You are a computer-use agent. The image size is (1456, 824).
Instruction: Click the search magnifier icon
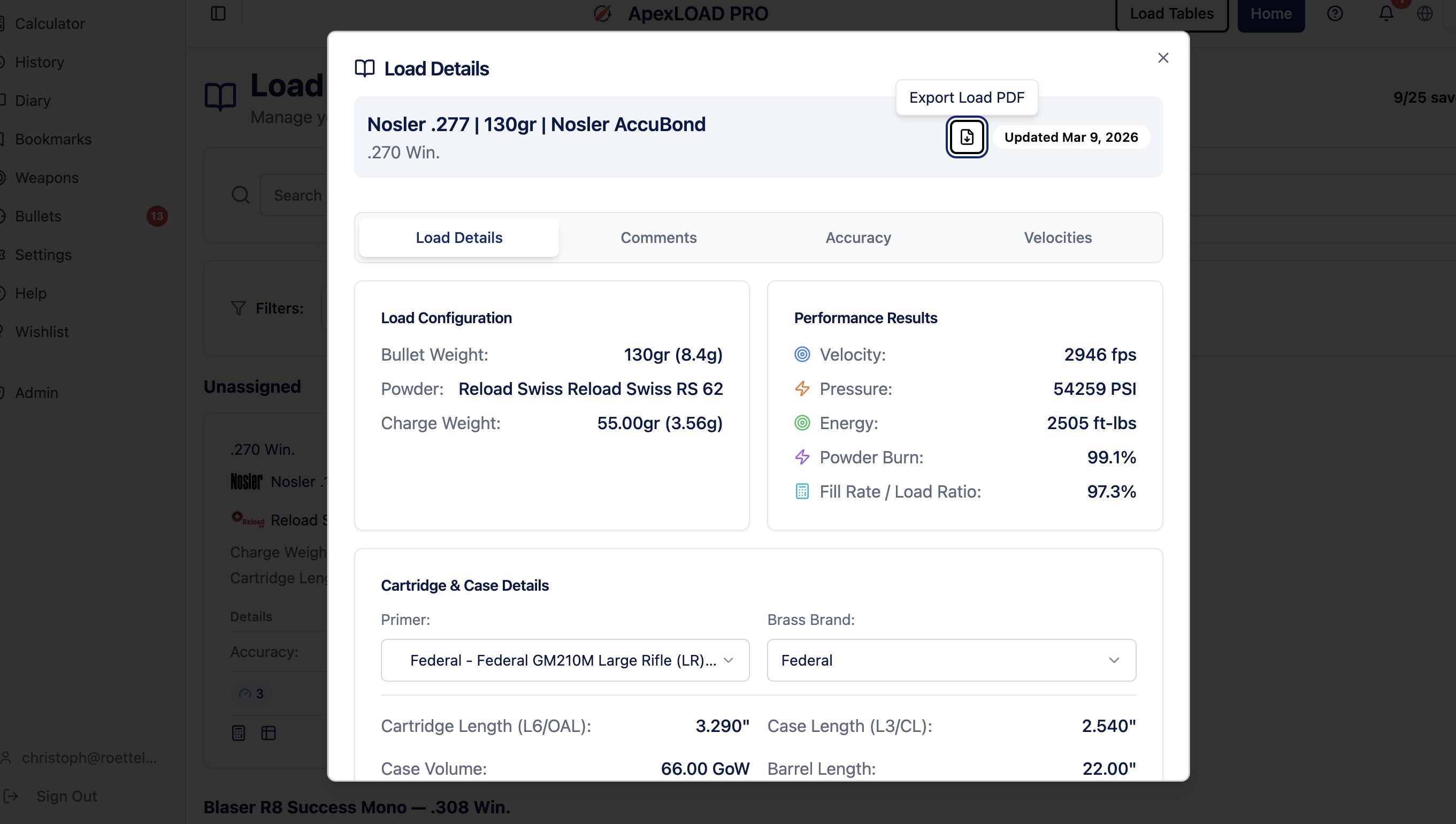click(x=240, y=195)
